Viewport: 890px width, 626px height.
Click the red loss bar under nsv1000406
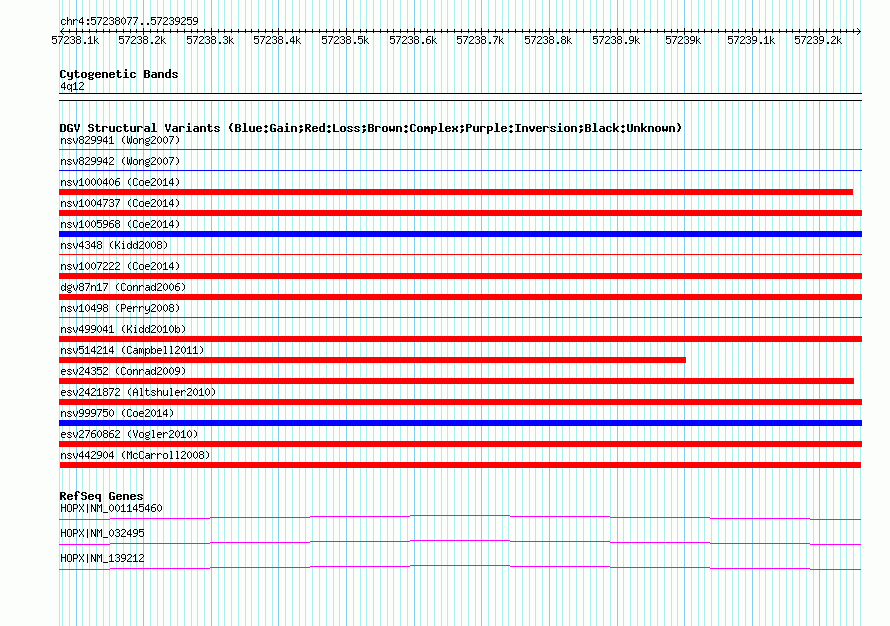(x=456, y=192)
